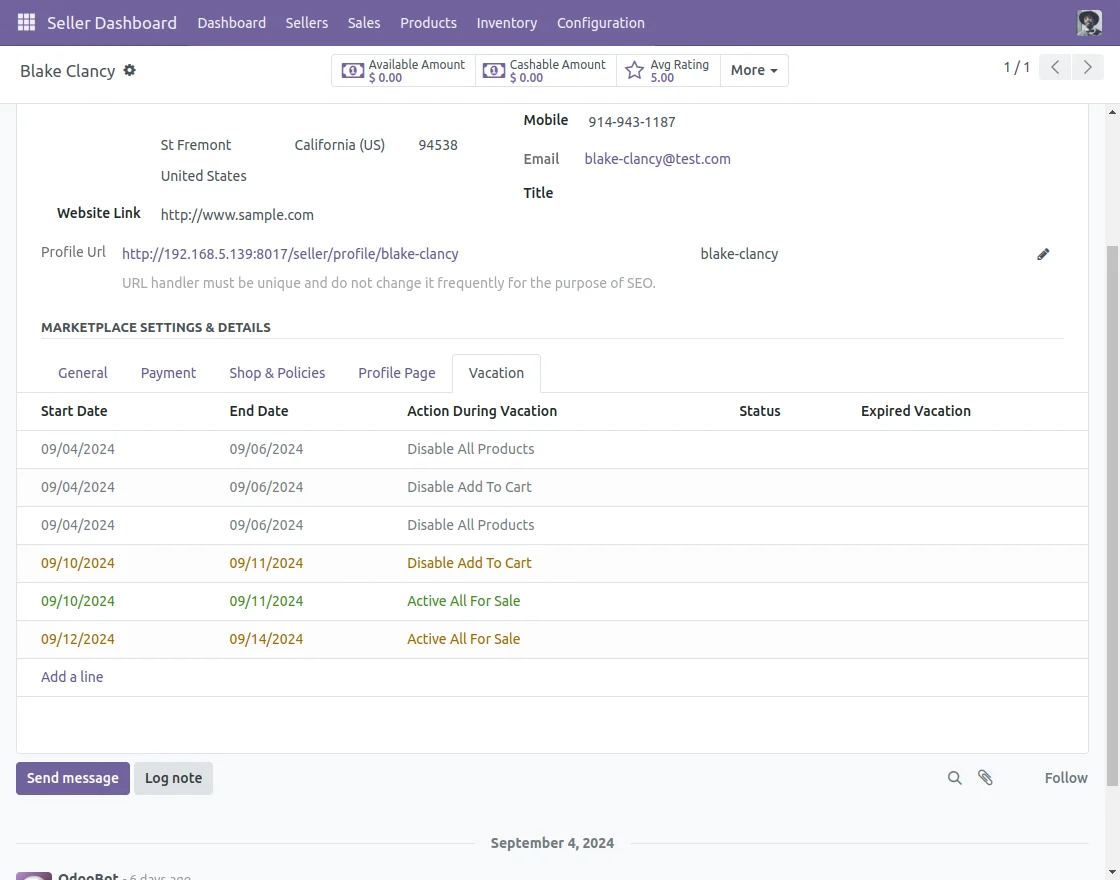Viewport: 1120px width, 880px height.
Task: Open the Configuration menu
Action: [x=600, y=22]
